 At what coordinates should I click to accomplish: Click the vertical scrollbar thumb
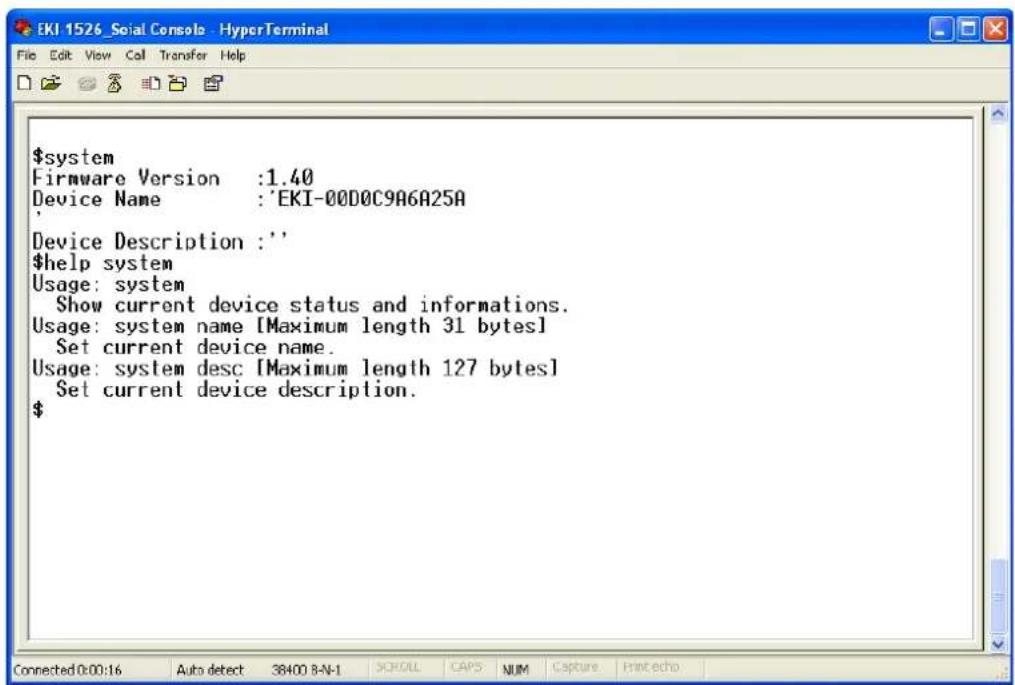(x=998, y=596)
